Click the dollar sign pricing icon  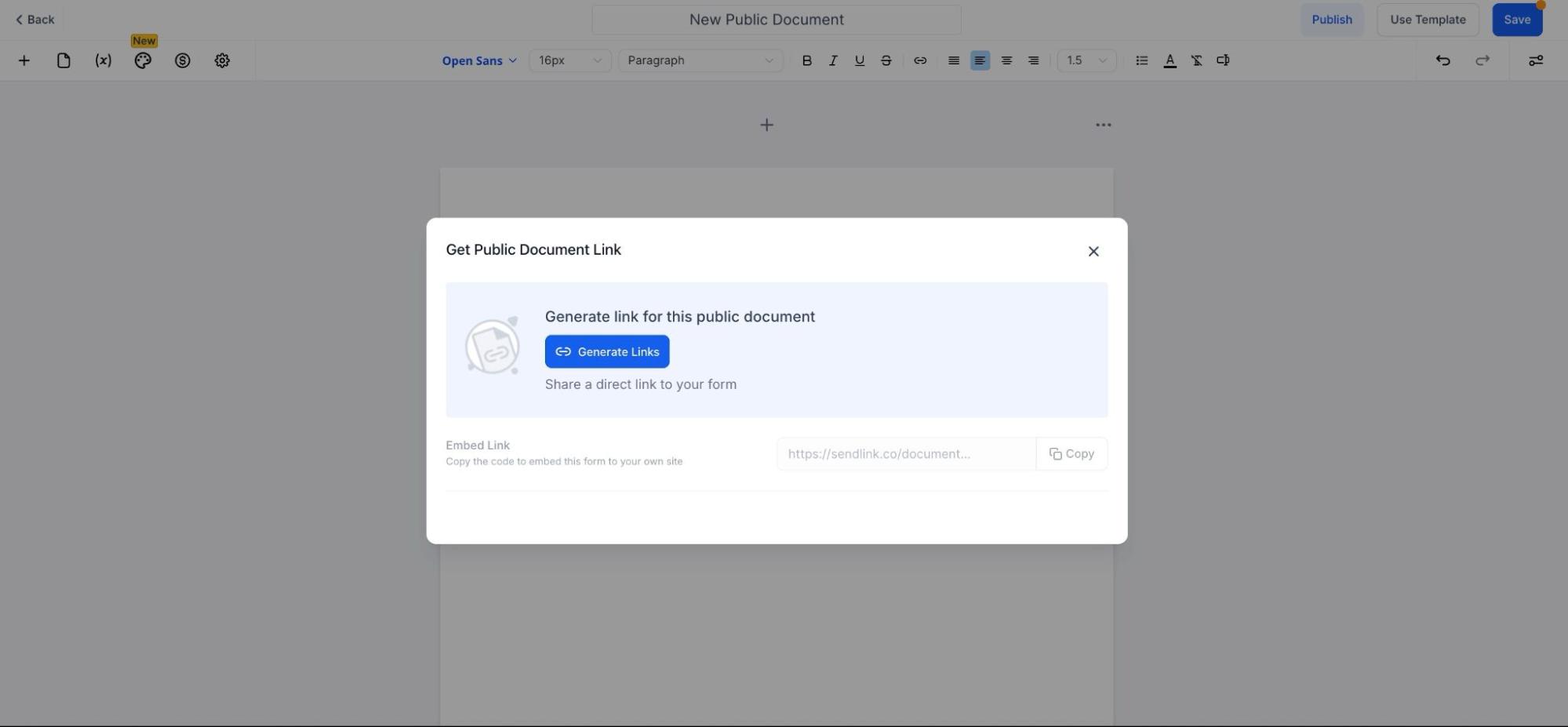[182, 60]
